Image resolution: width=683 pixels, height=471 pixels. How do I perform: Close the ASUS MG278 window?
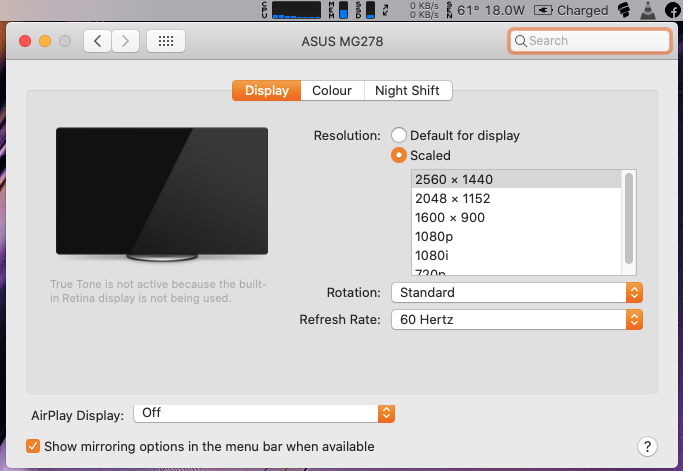(25, 41)
